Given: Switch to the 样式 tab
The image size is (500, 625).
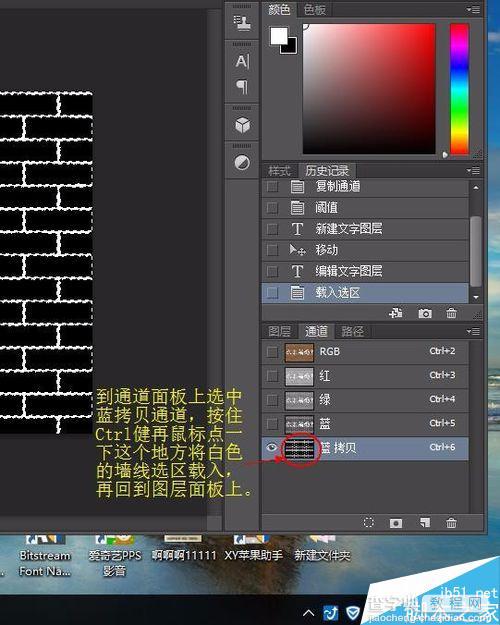Looking at the screenshot, I should pos(279,171).
